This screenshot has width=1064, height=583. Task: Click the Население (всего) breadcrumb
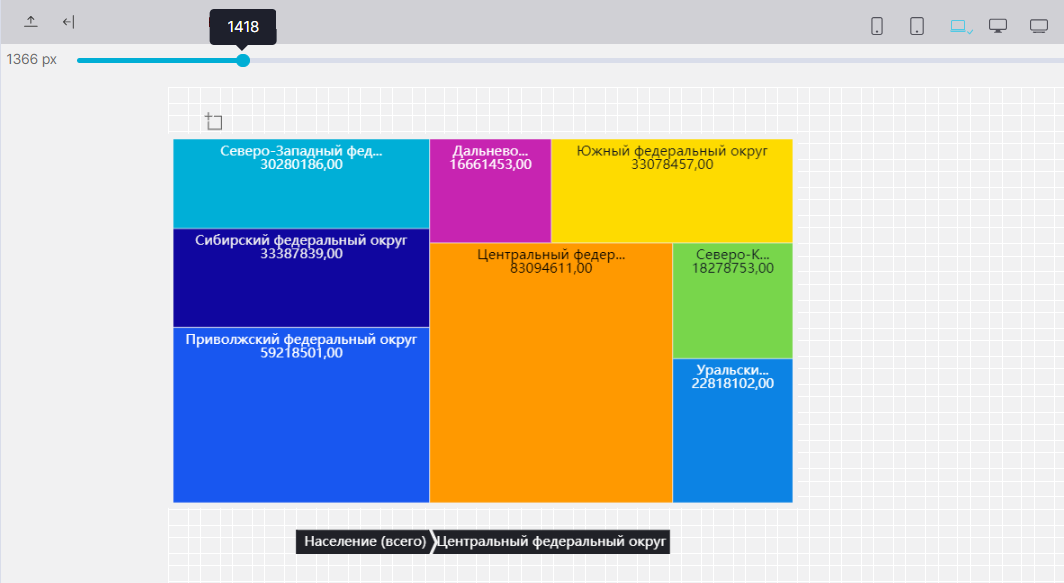click(365, 542)
